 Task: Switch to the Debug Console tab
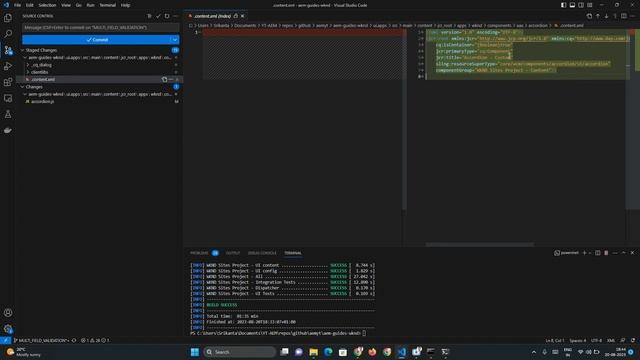[262, 253]
